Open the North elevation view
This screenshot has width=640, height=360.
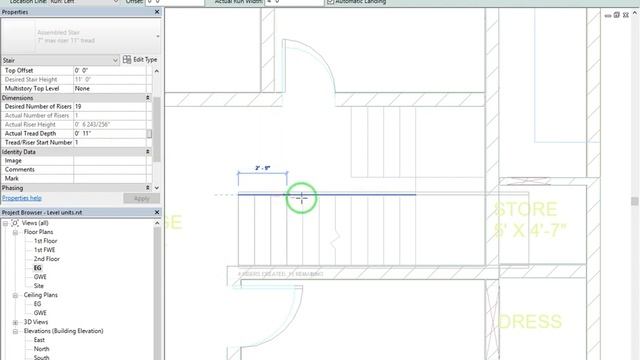point(41,349)
